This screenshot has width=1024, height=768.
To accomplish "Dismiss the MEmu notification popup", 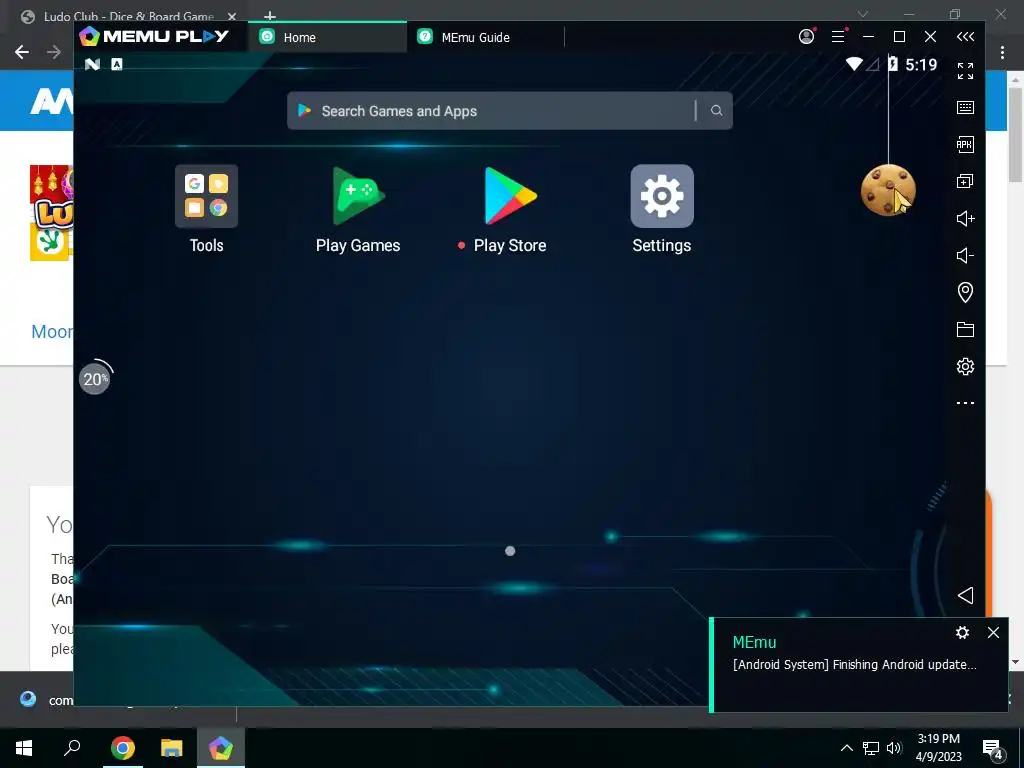I will (993, 632).
